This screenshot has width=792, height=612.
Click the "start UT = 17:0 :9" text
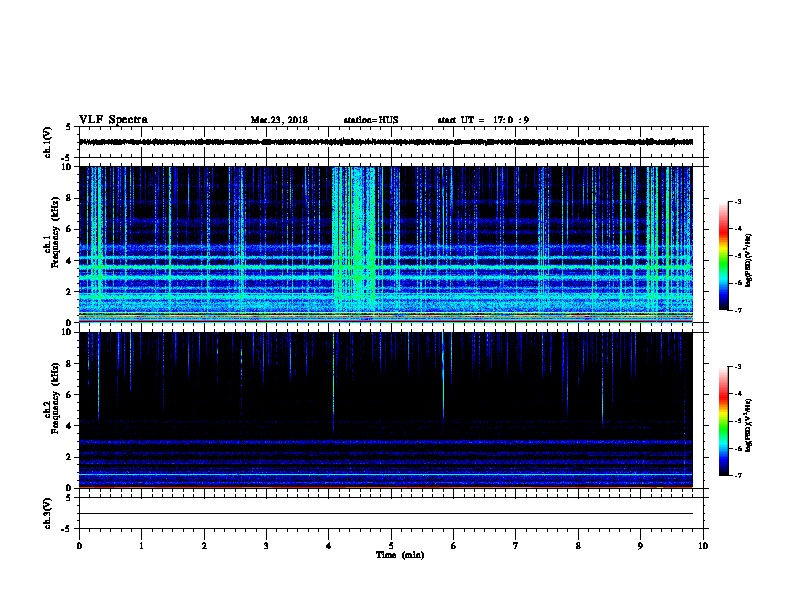pos(483,120)
